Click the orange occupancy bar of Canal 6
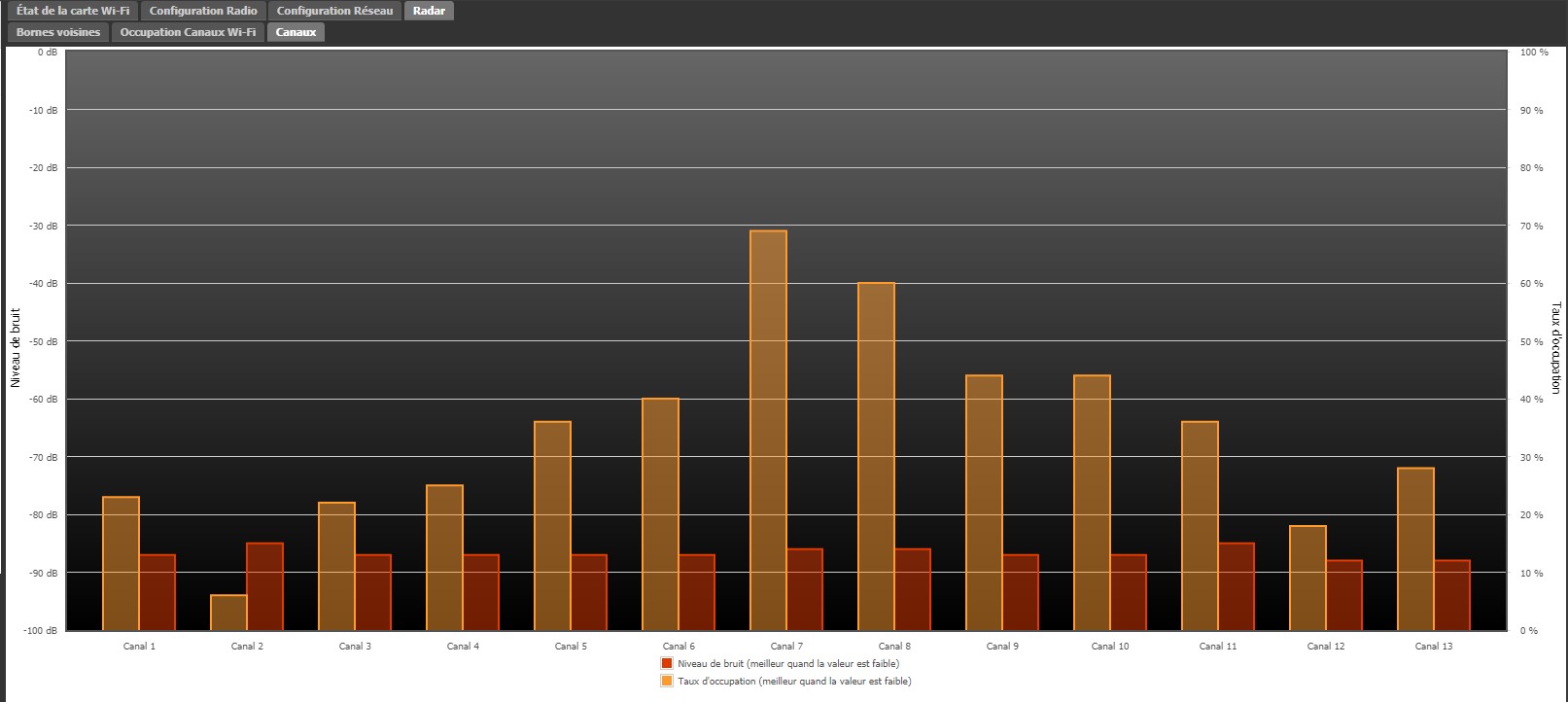 tap(661, 514)
